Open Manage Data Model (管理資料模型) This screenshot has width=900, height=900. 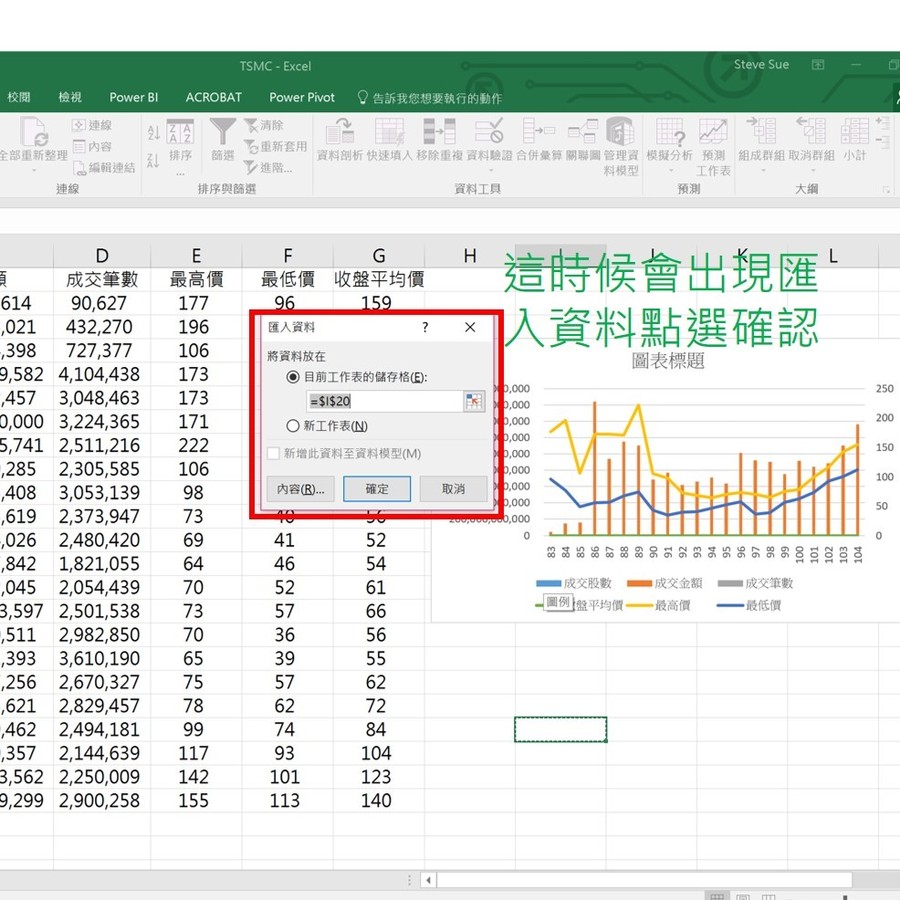(621, 147)
